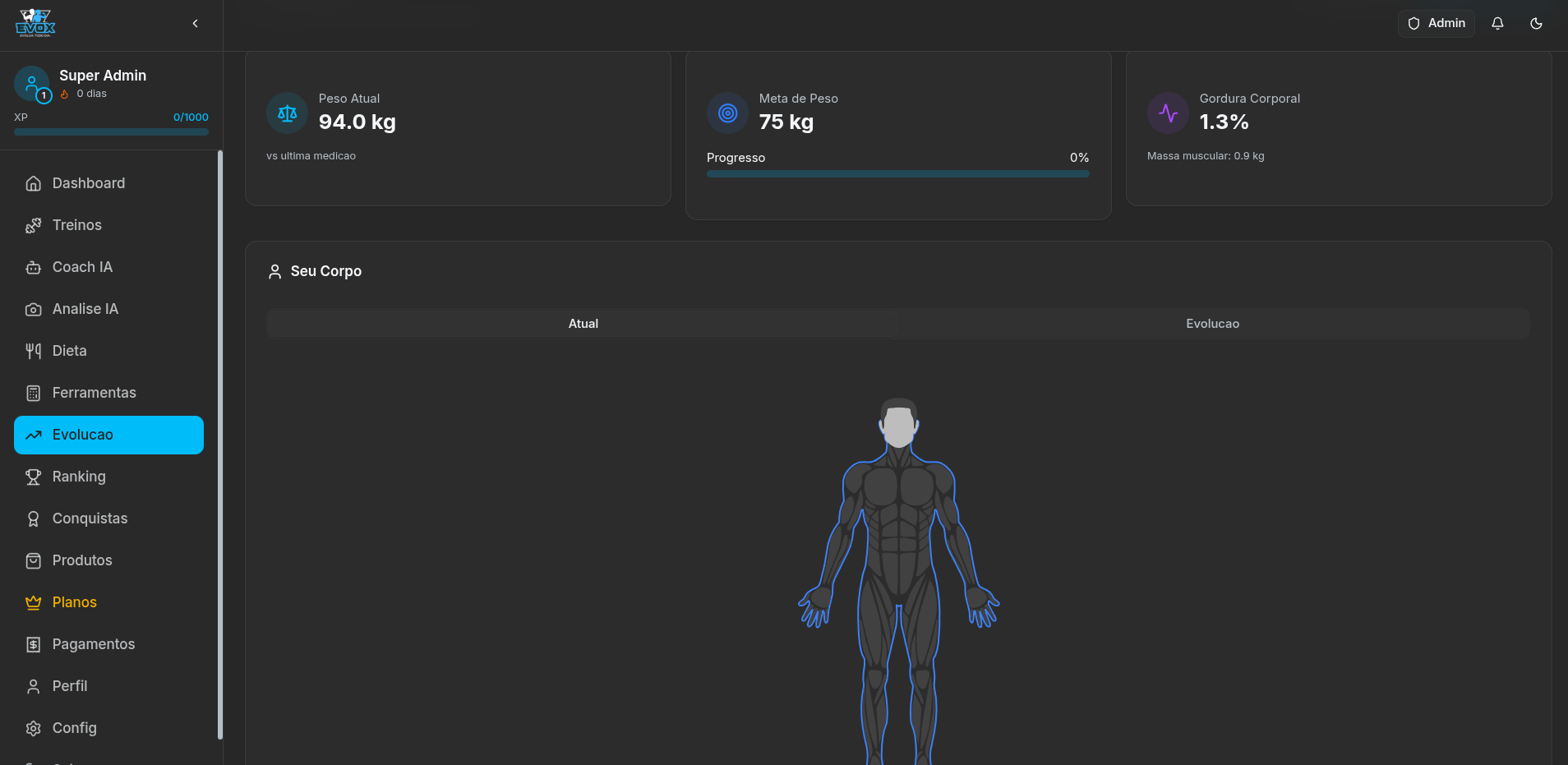Click the 75 kg goal value

[786, 122]
